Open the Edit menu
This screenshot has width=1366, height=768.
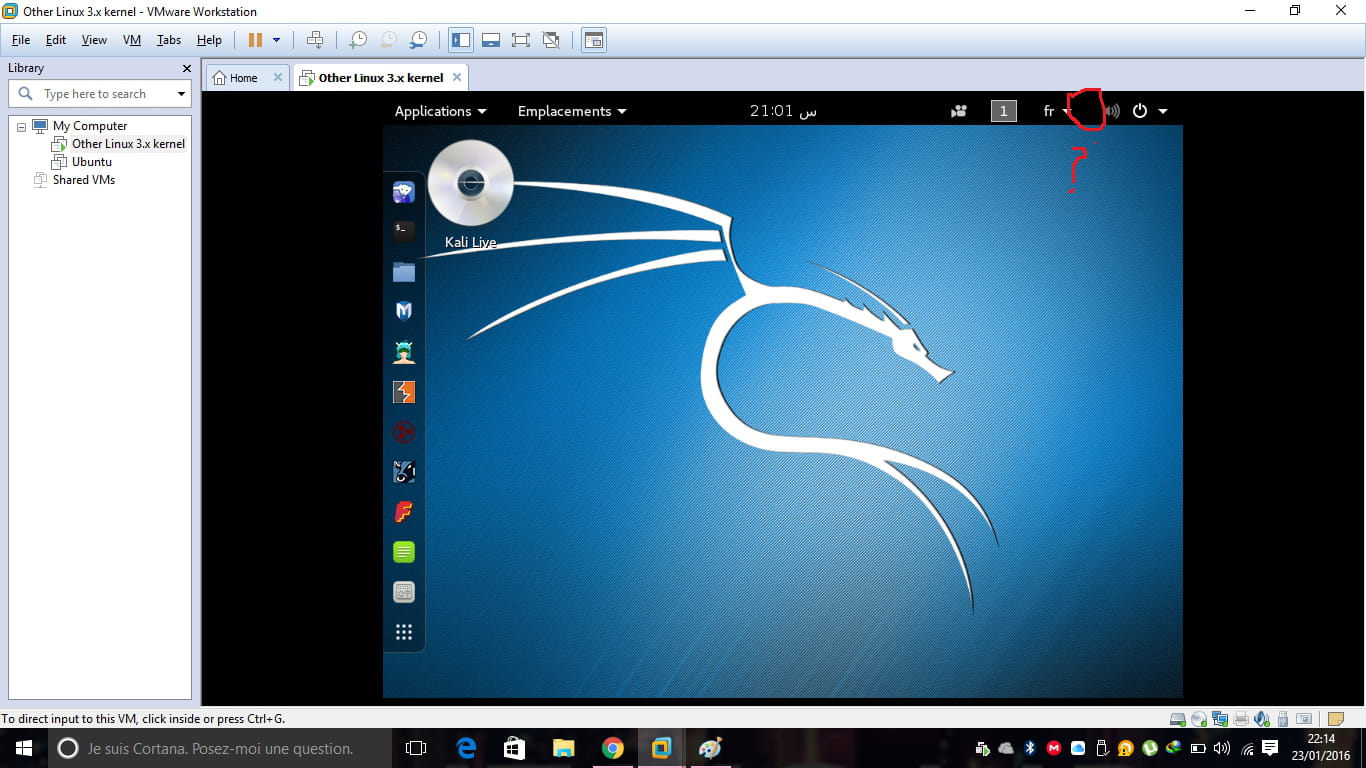[x=56, y=40]
